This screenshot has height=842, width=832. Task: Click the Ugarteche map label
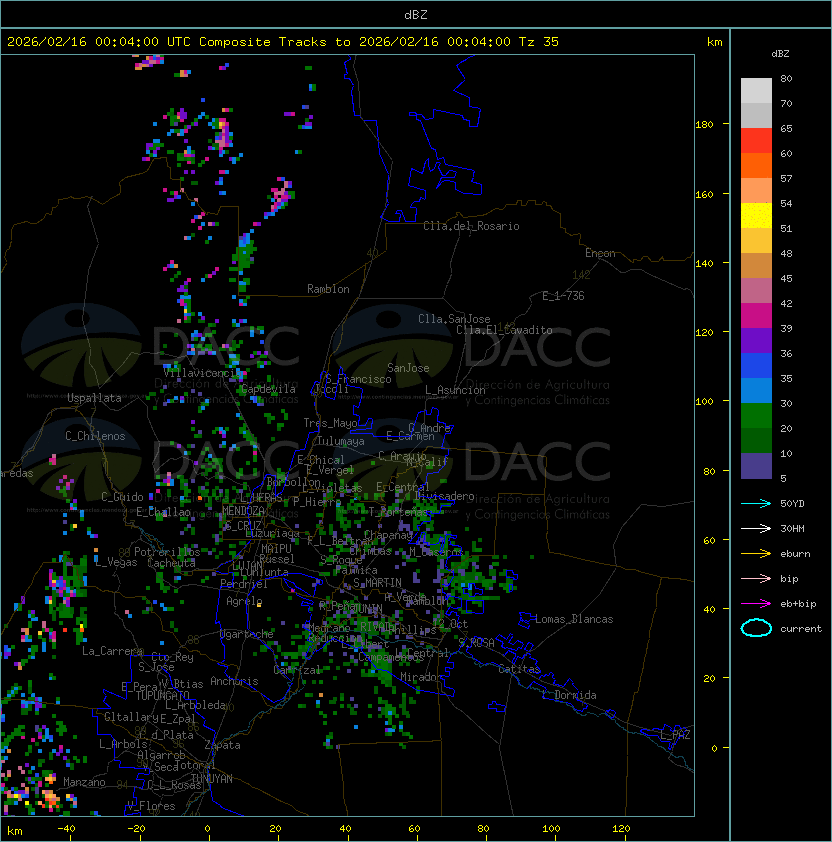pos(247,634)
